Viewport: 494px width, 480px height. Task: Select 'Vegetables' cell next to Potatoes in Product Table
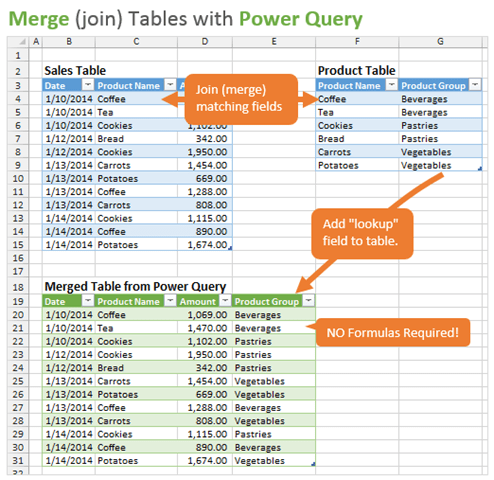(440, 165)
